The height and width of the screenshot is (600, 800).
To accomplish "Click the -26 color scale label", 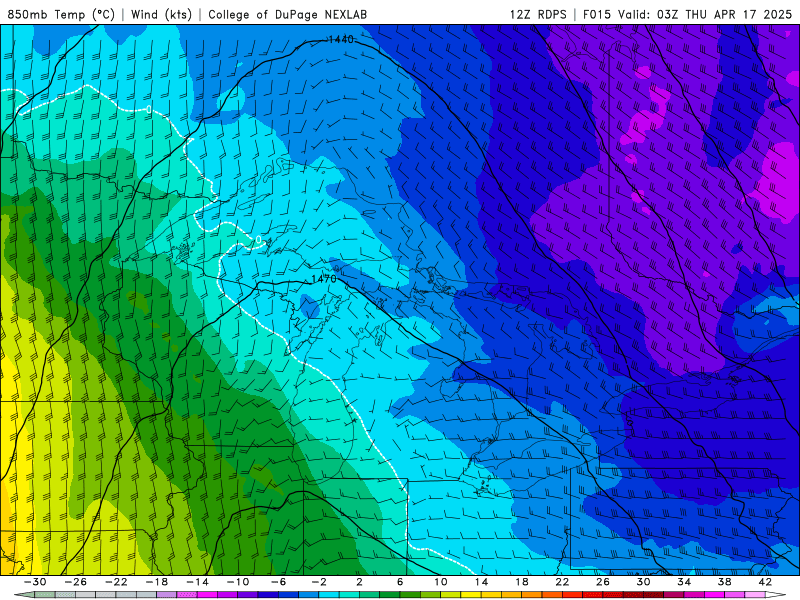I will [76, 582].
